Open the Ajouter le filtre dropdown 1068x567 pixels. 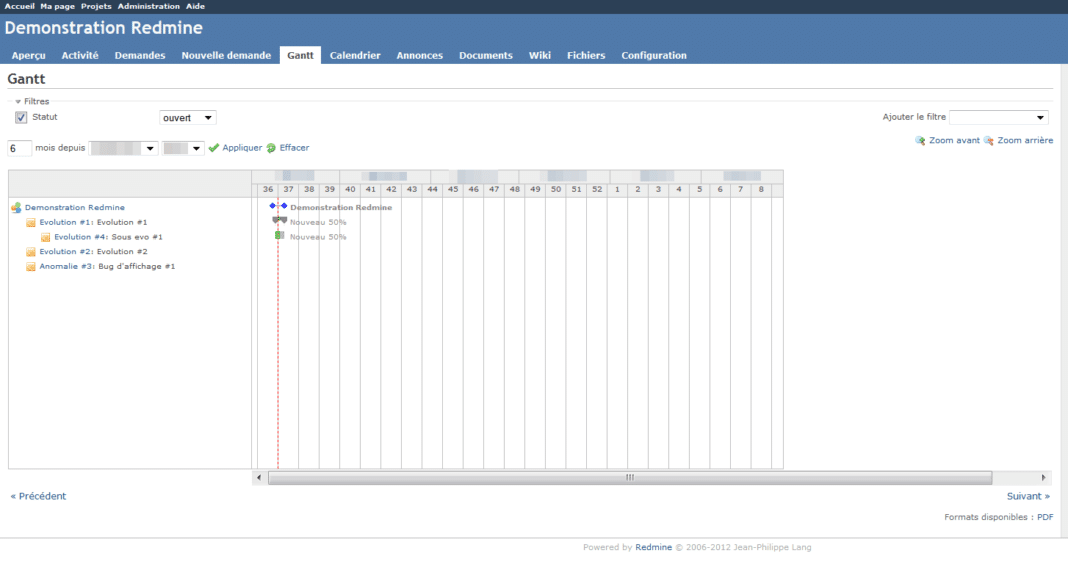point(999,117)
